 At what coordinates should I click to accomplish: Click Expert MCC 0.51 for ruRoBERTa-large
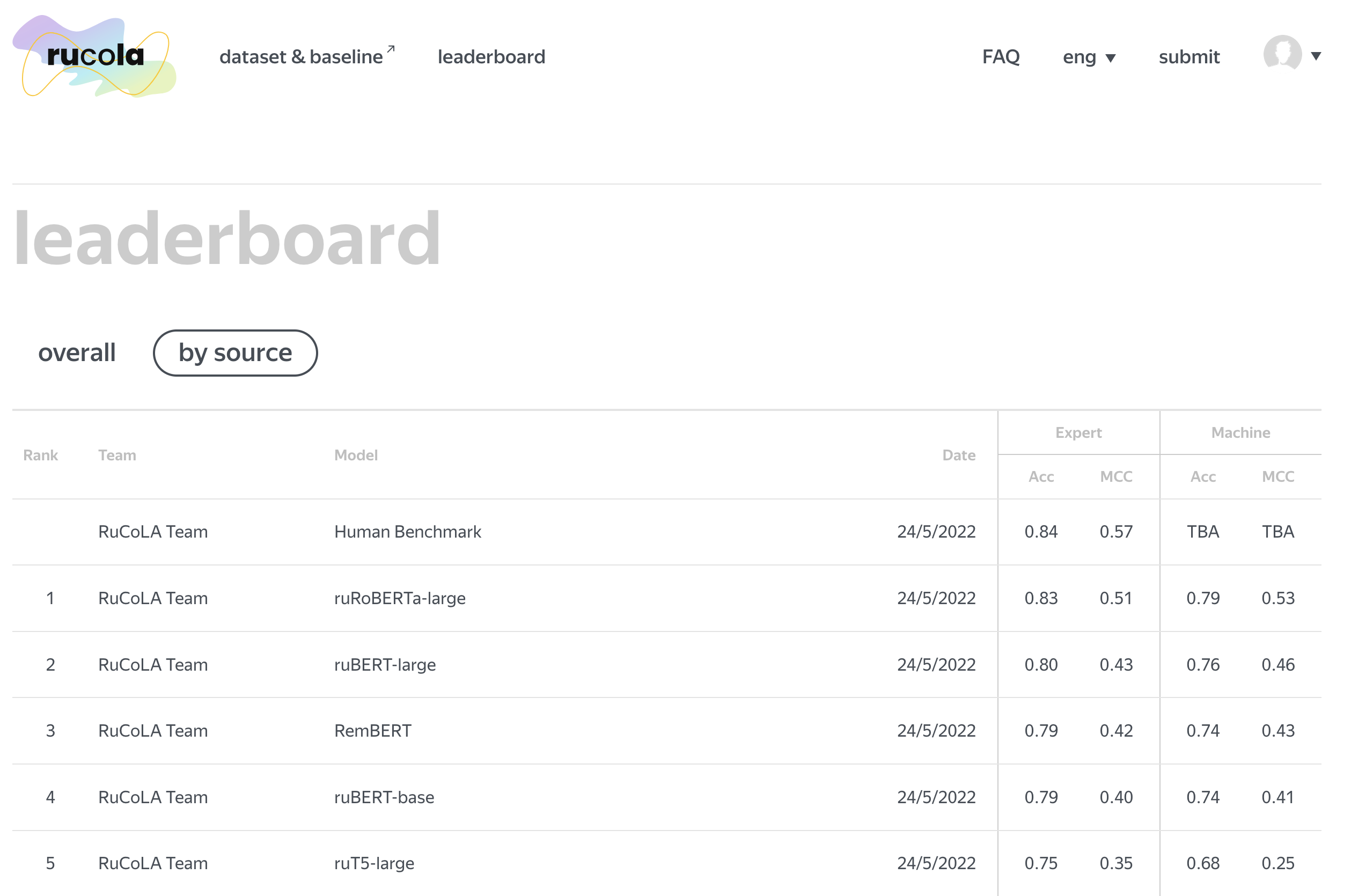pyautogui.click(x=1116, y=598)
